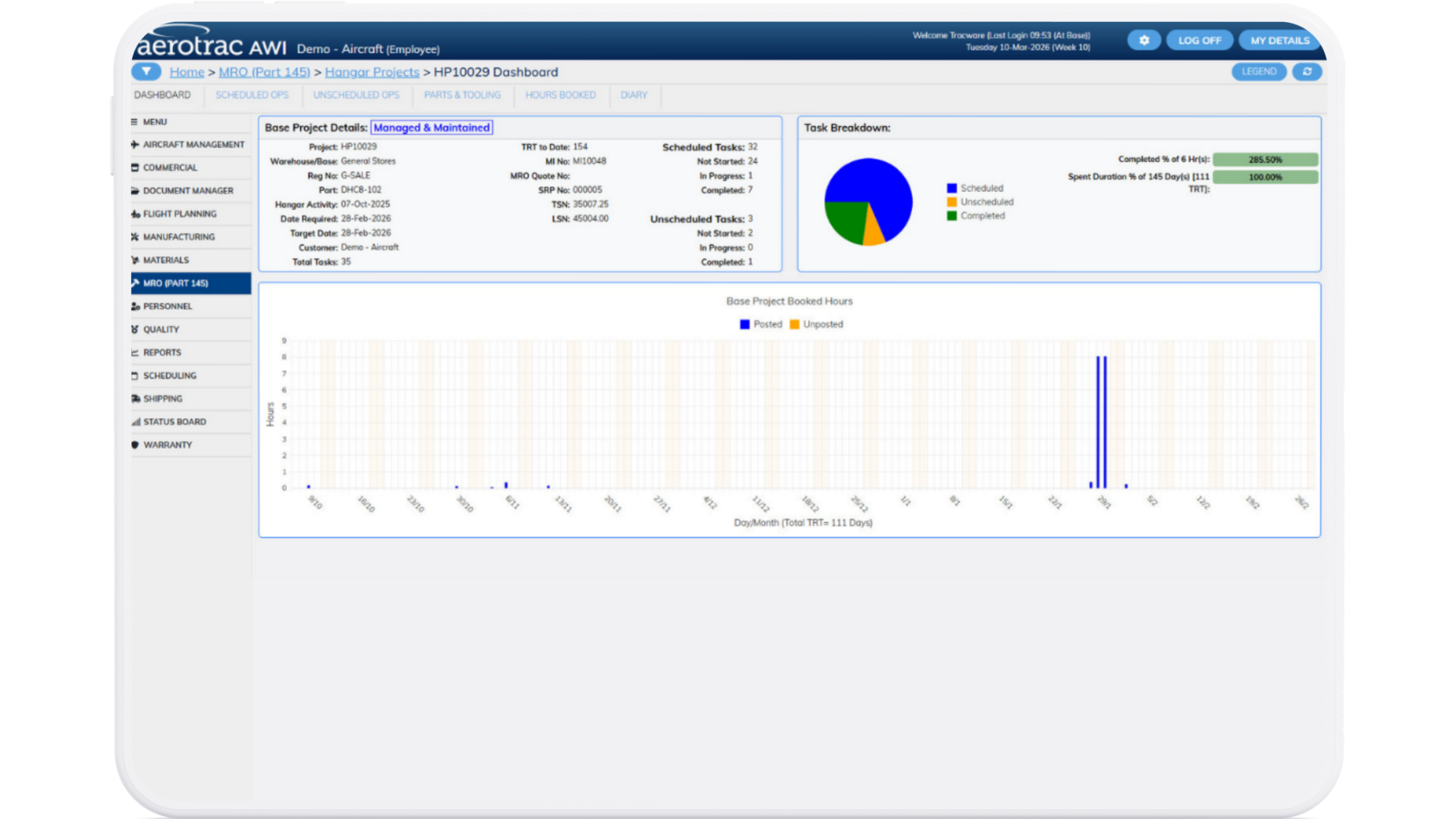The width and height of the screenshot is (1456, 819).
Task: Click the Scheduling calendar icon
Action: [135, 375]
